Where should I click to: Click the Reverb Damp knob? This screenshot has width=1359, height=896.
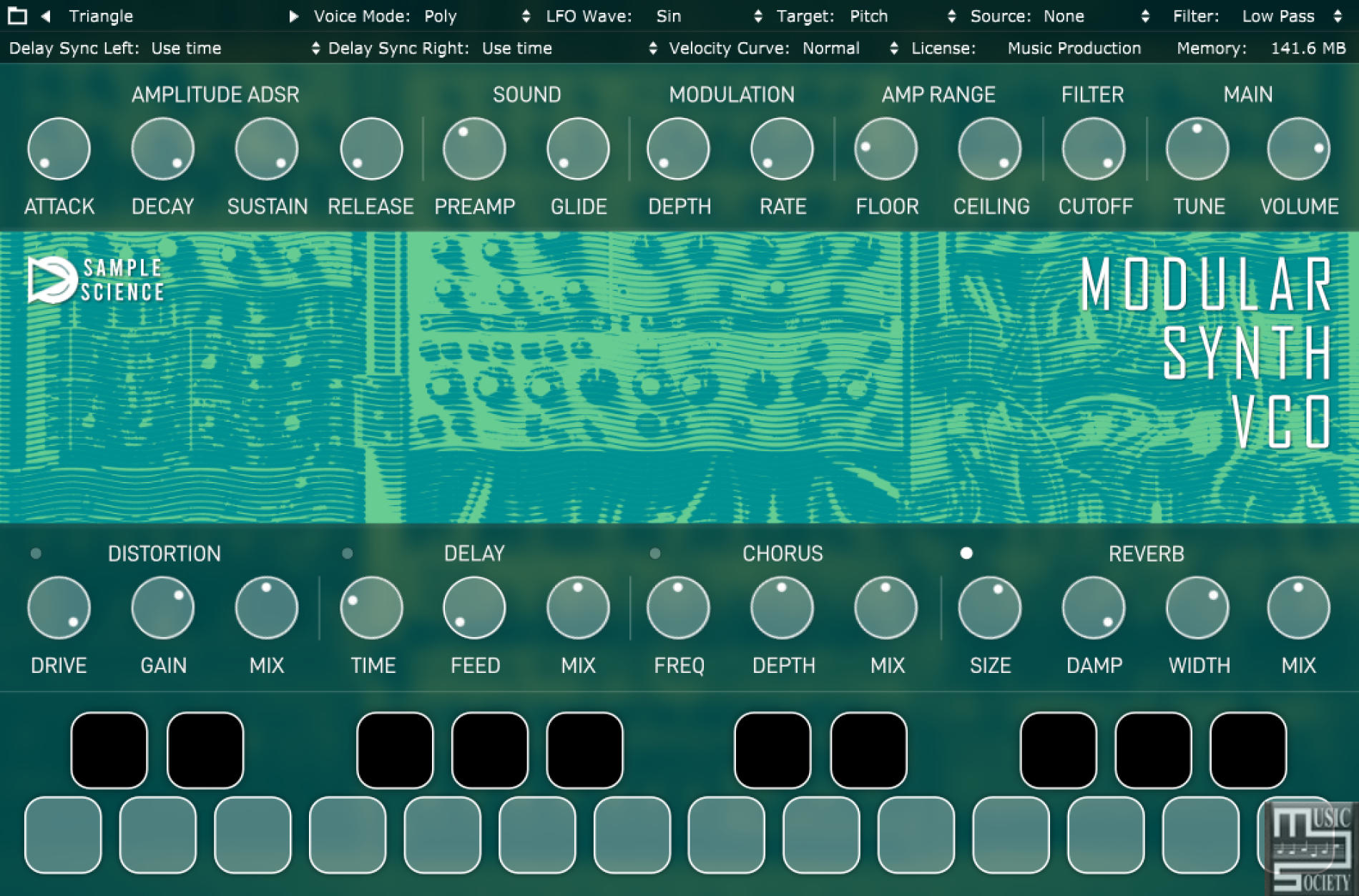pyautogui.click(x=1094, y=608)
